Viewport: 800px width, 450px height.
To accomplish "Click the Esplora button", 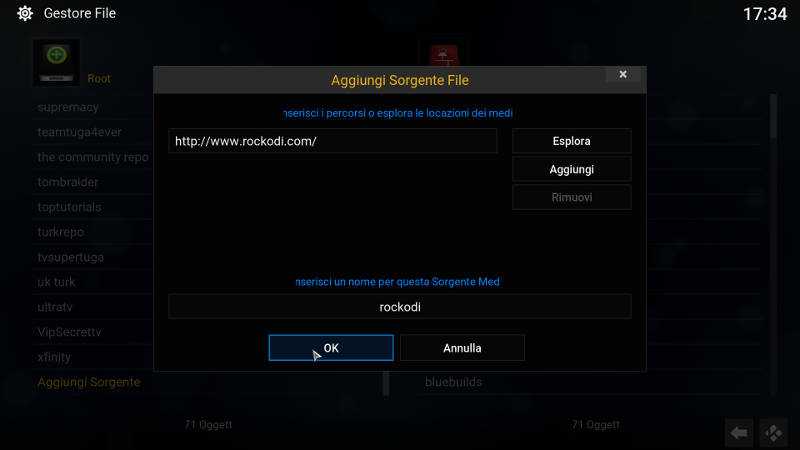I will tap(571, 141).
